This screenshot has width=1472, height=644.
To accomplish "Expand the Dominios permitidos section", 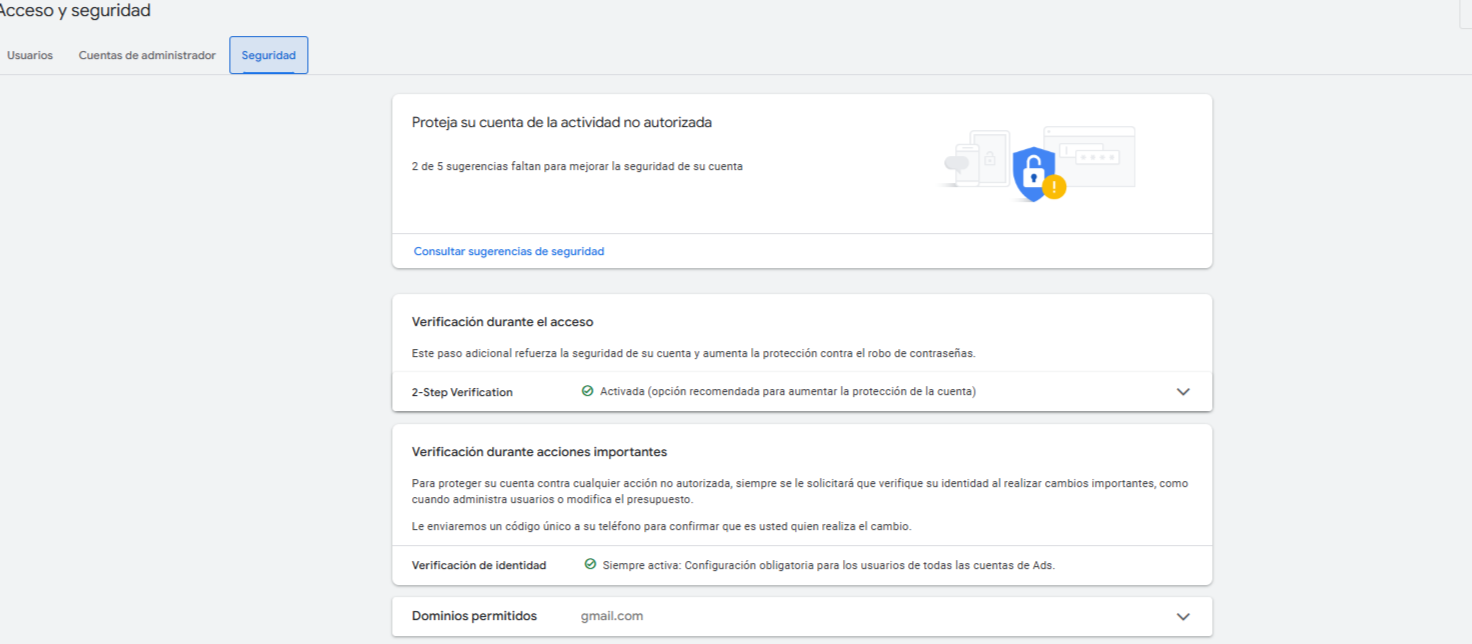I will pos(1183,616).
